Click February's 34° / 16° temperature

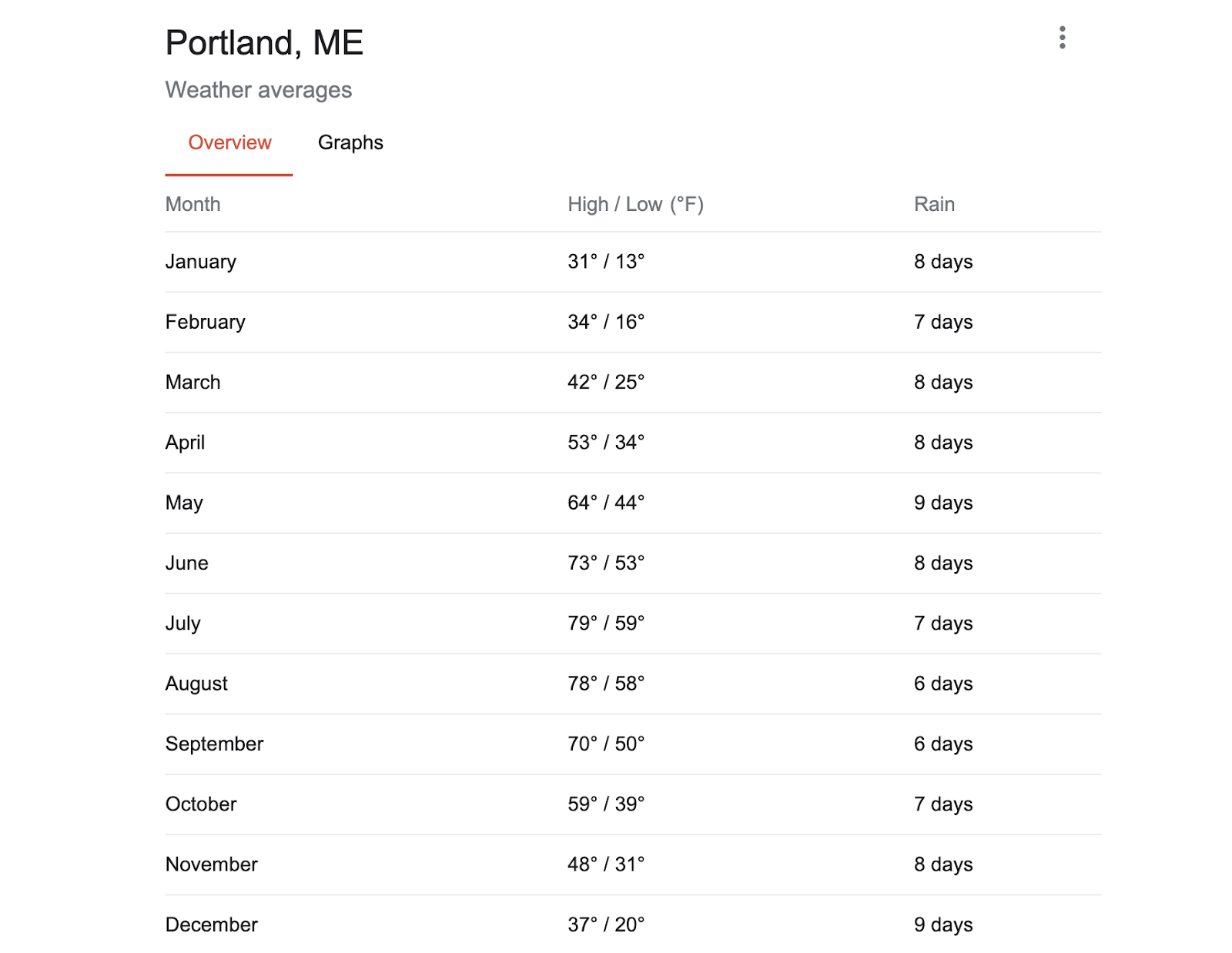(606, 322)
